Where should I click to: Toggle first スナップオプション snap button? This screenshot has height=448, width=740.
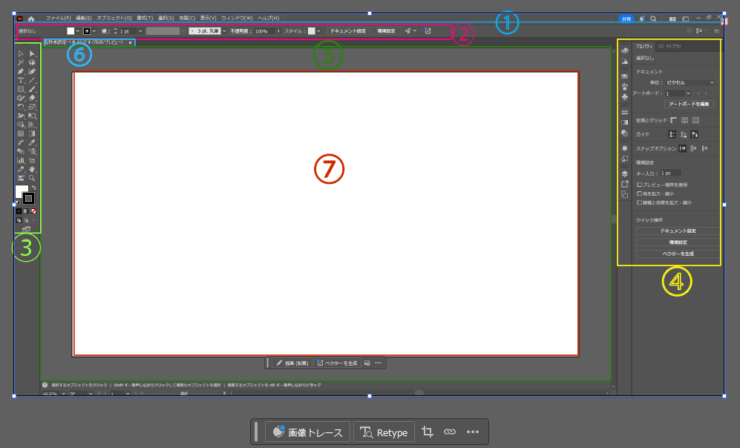click(682, 148)
